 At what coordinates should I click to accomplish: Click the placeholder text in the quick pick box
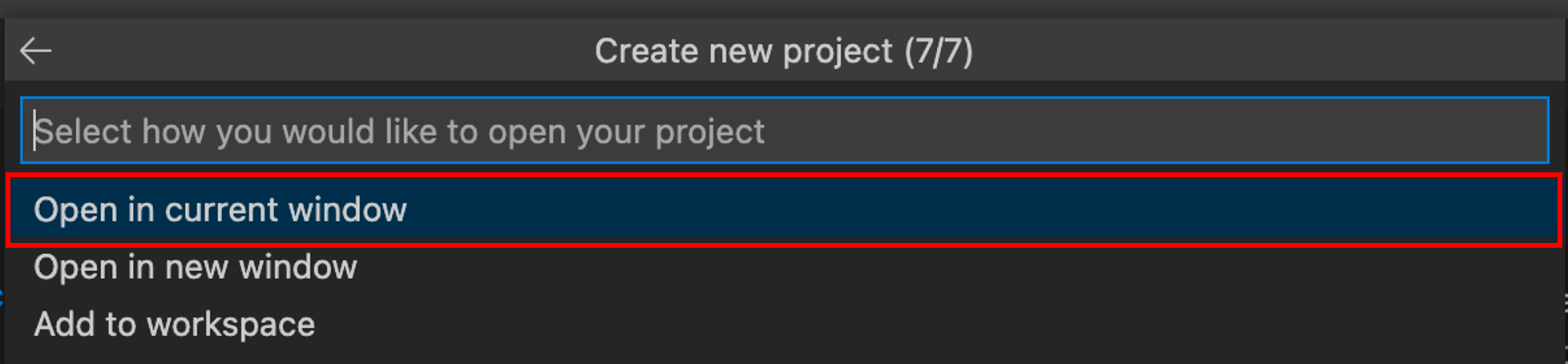[399, 131]
